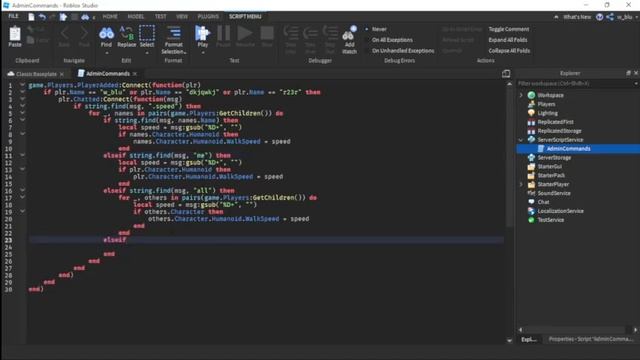Select ReplicatedStorage in Explorer
Image resolution: width=640 pixels, height=360 pixels.
(x=559, y=131)
